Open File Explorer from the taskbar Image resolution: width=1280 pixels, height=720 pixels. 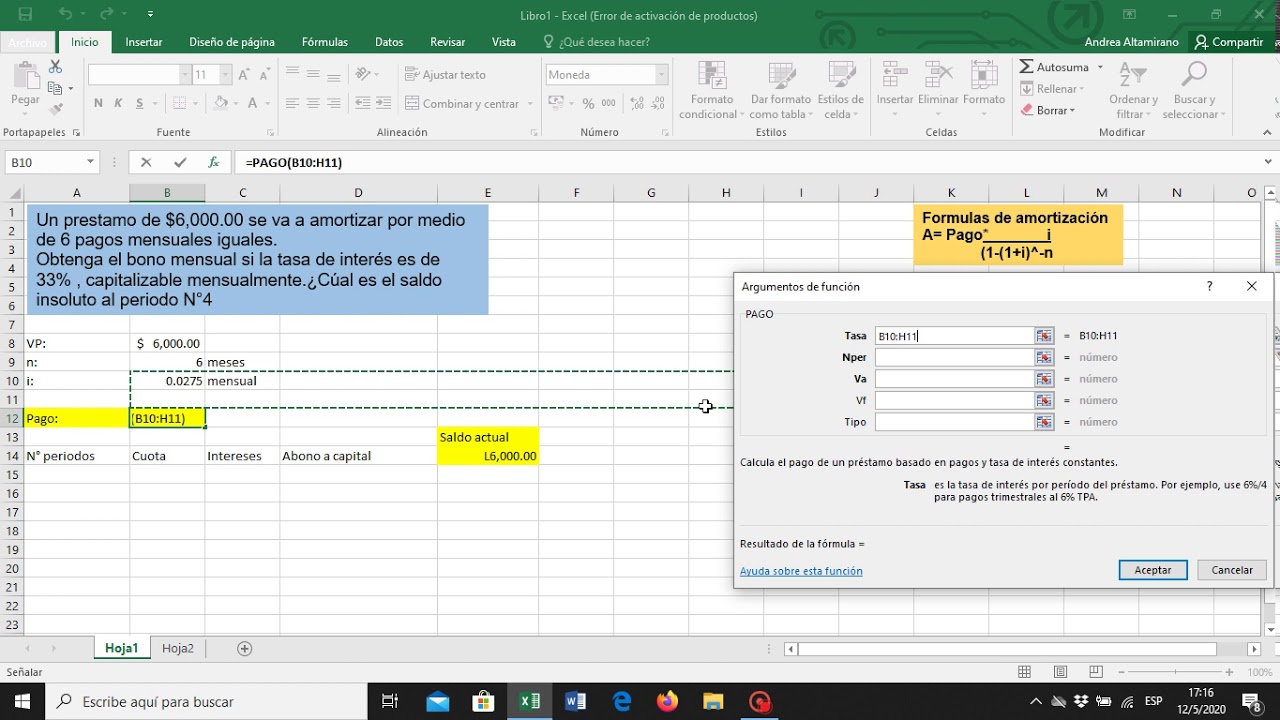[x=712, y=701]
